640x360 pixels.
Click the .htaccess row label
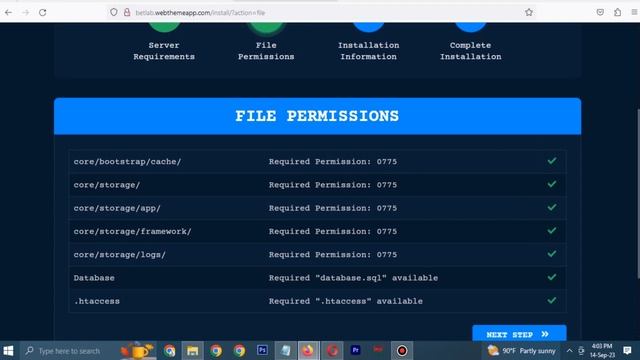pos(97,301)
